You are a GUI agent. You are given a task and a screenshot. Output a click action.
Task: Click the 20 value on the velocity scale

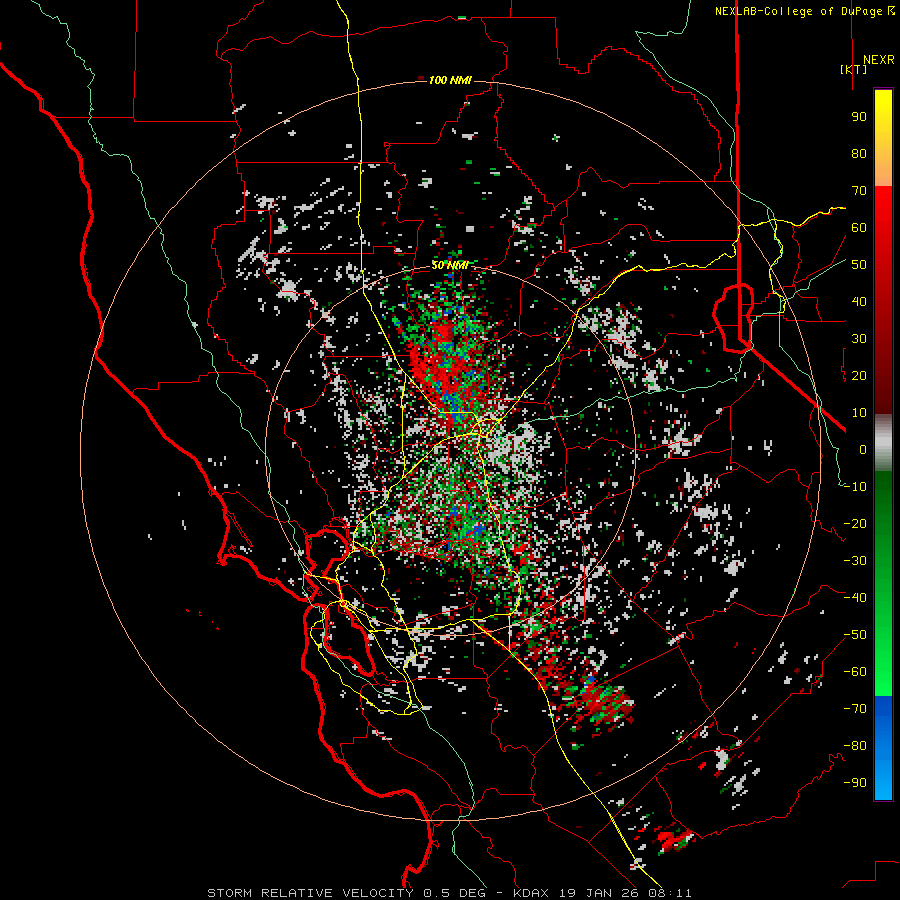[859, 375]
